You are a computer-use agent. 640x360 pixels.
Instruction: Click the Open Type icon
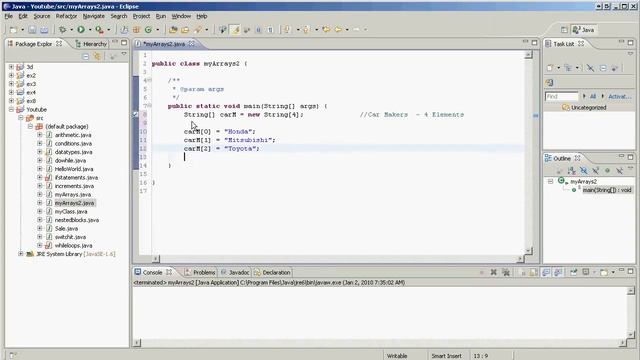(x=173, y=30)
